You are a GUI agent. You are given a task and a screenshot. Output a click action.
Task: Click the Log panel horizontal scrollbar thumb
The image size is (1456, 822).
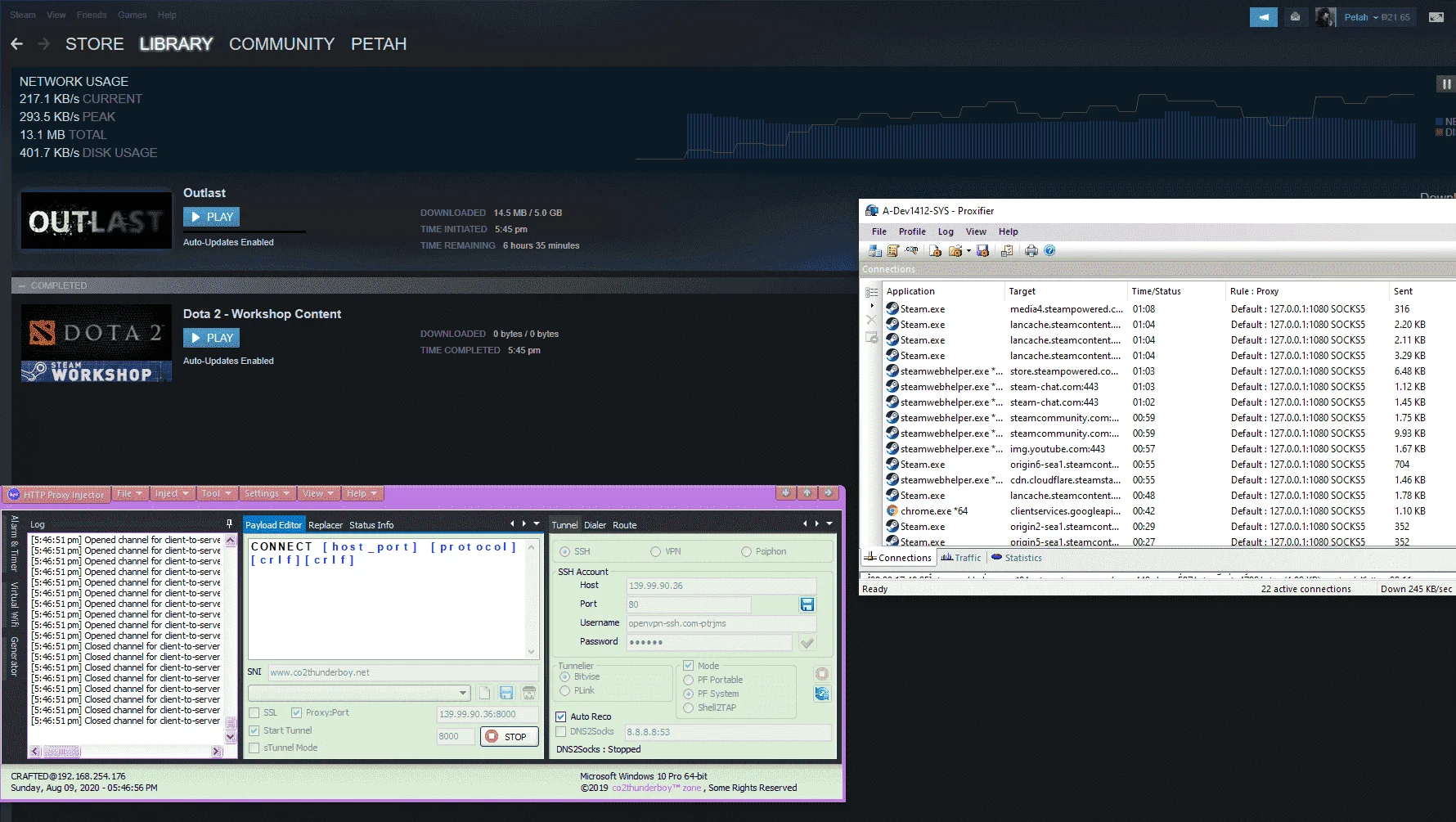(x=62, y=752)
